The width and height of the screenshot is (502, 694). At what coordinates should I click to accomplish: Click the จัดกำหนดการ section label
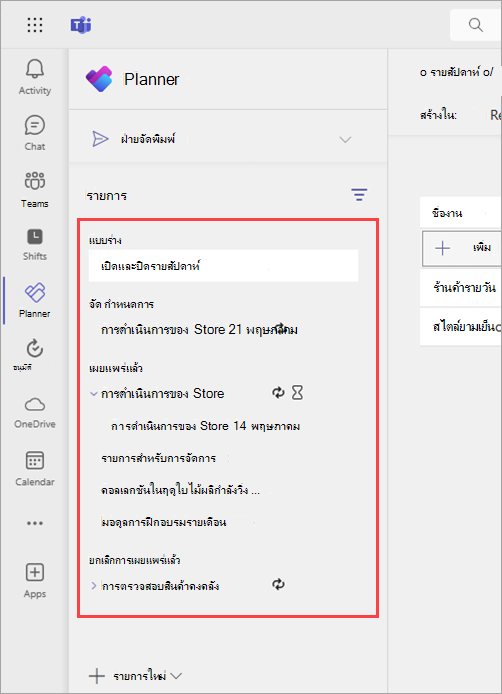[121, 304]
